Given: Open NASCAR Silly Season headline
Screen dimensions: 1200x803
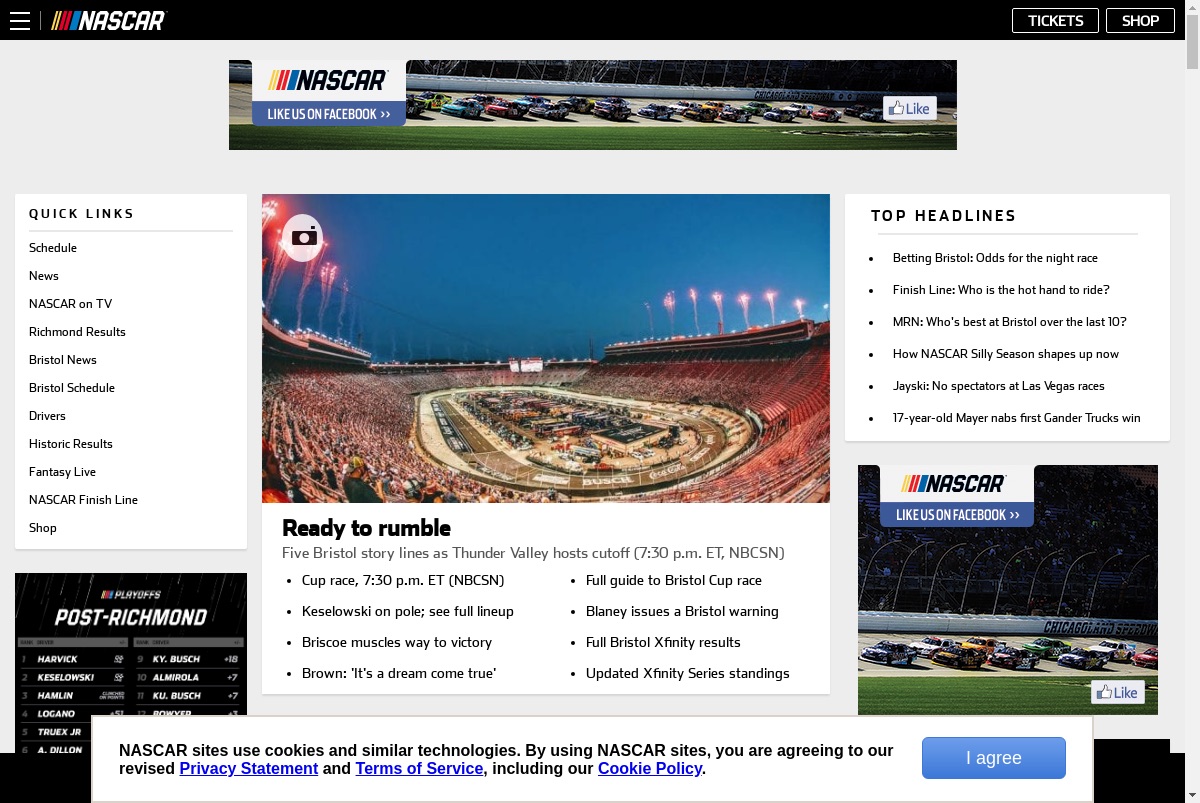Looking at the screenshot, I should point(1006,354).
